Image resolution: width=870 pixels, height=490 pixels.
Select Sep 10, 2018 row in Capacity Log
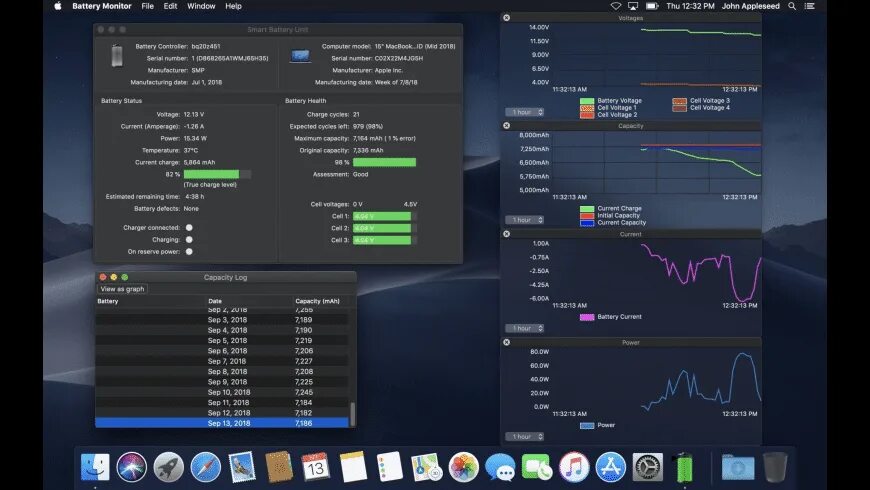pyautogui.click(x=222, y=392)
